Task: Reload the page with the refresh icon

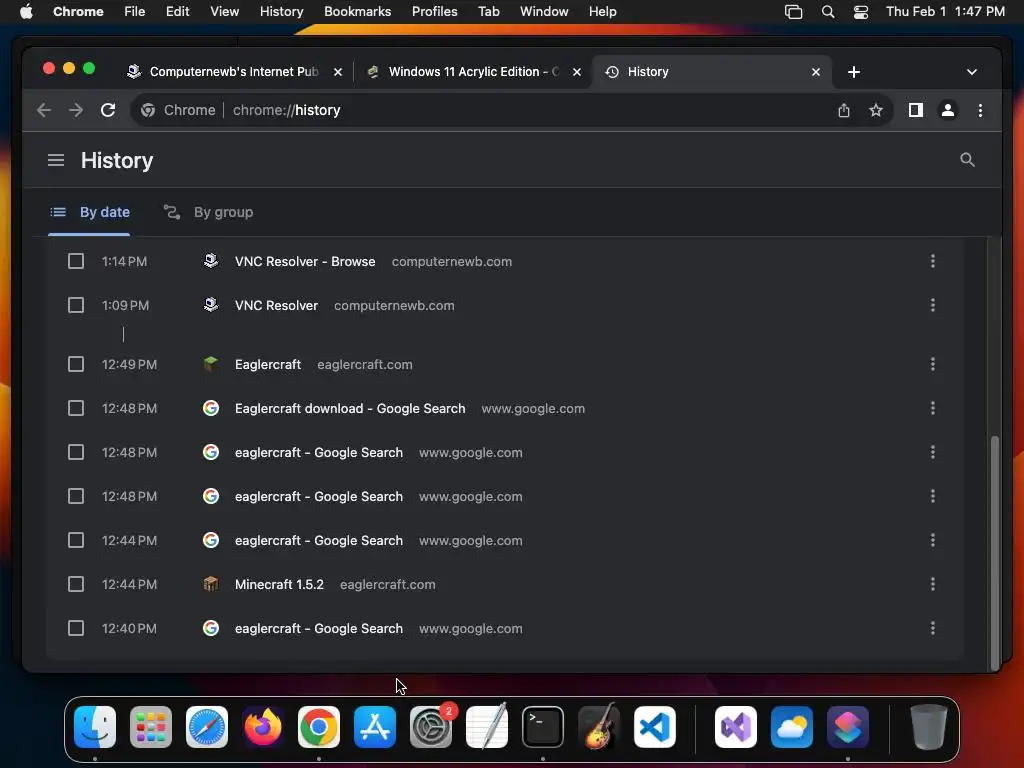Action: click(x=108, y=110)
